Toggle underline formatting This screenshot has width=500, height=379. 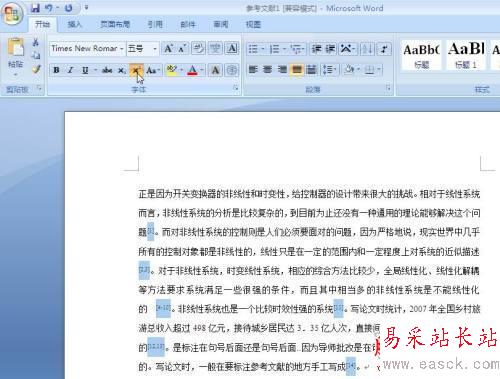(x=85, y=70)
